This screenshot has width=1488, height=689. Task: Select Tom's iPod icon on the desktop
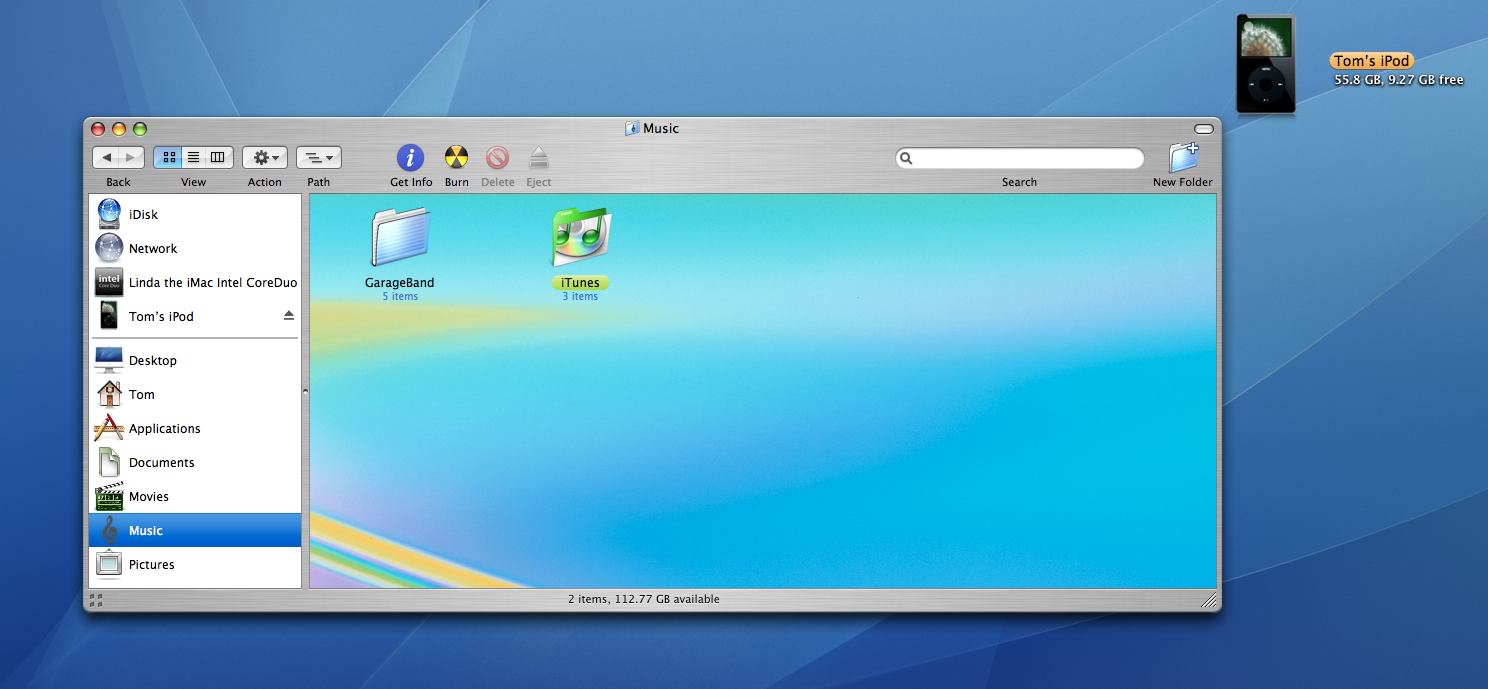click(x=1265, y=65)
